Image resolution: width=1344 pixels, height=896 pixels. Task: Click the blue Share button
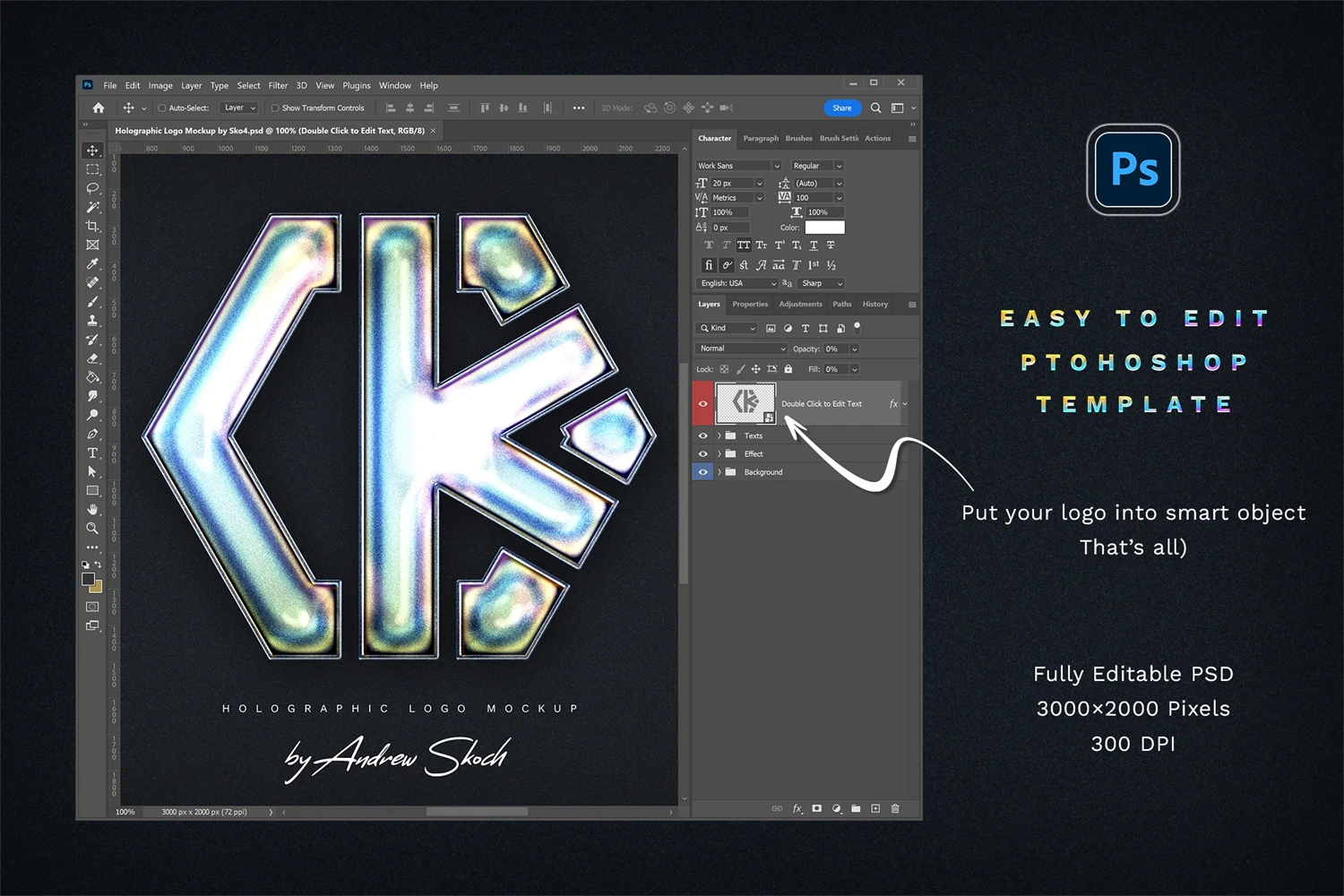pyautogui.click(x=841, y=108)
